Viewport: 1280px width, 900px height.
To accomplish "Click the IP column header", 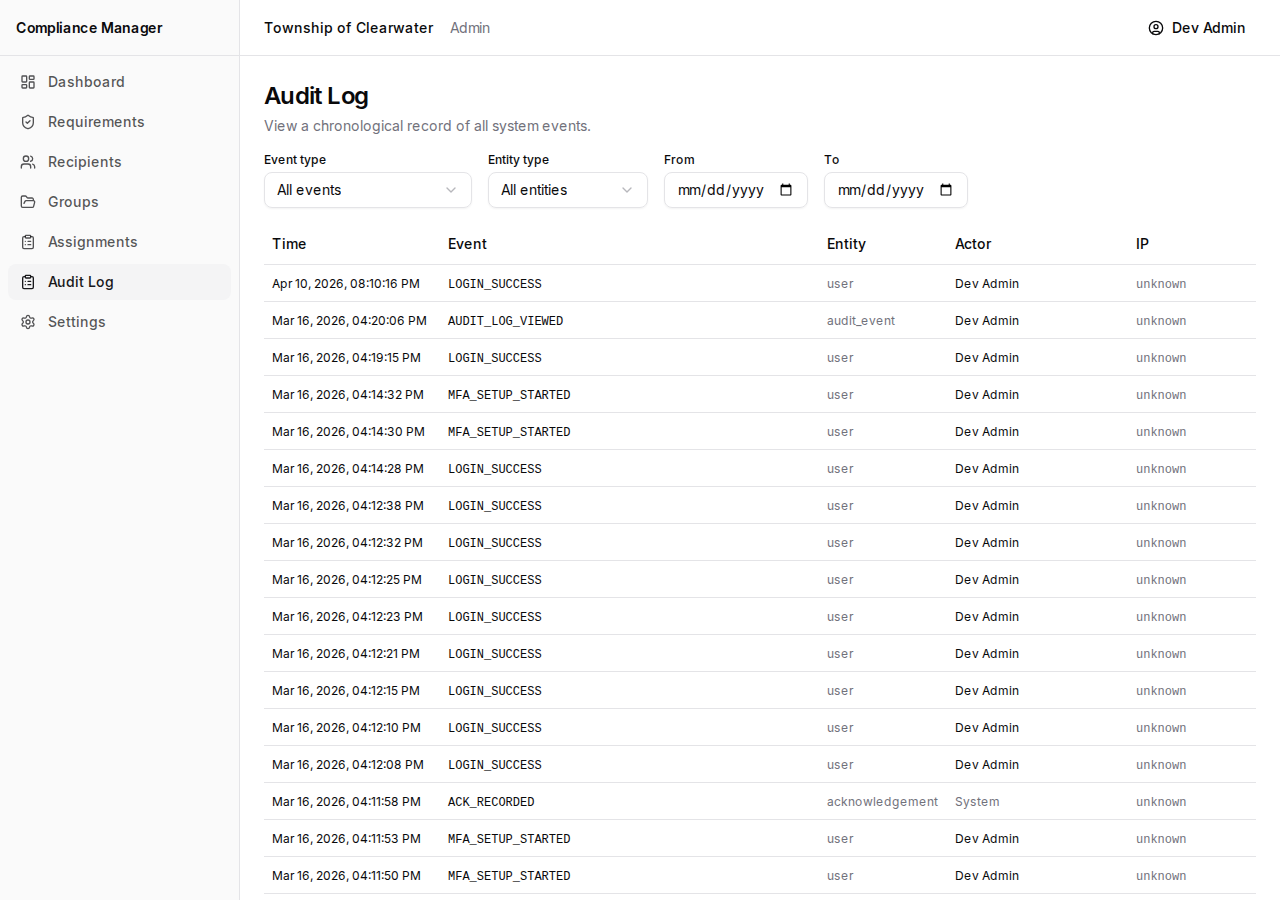I will click(1142, 244).
